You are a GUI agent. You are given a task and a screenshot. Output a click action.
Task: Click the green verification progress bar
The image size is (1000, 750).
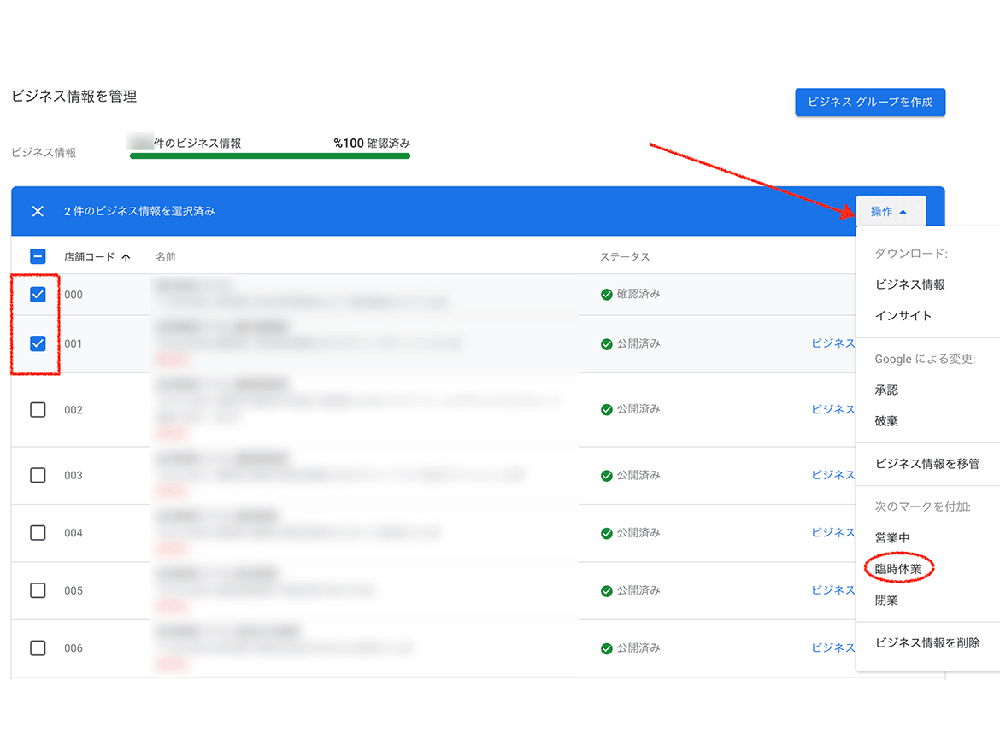tap(270, 156)
